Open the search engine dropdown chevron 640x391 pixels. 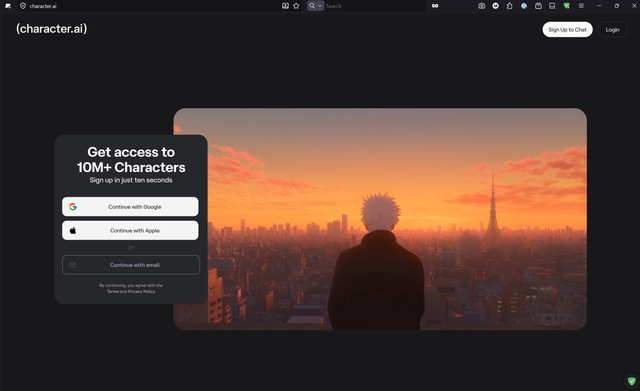click(x=320, y=6)
